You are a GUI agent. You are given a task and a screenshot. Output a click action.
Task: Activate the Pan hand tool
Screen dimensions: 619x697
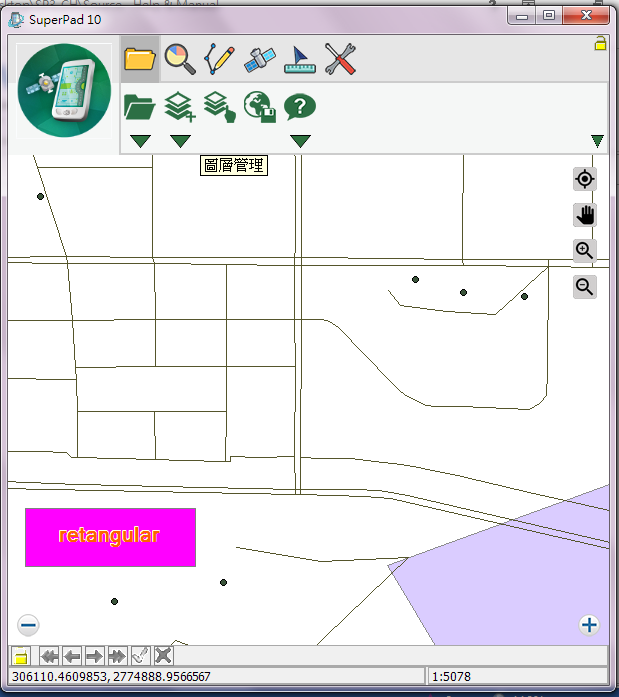pos(585,215)
